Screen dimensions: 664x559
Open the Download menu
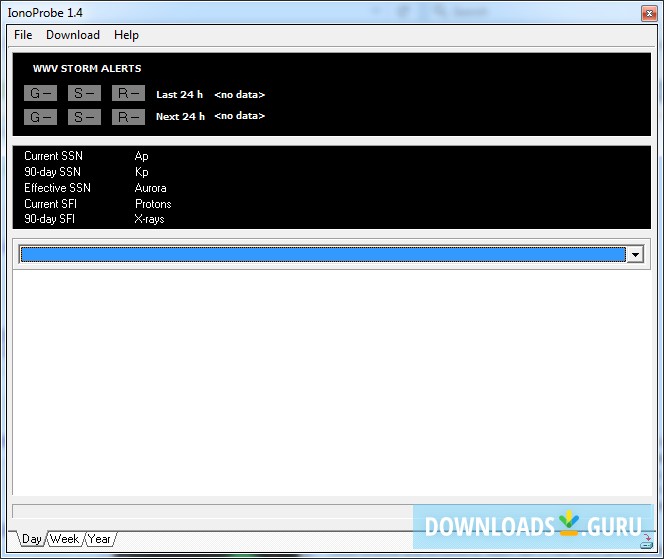(x=73, y=35)
